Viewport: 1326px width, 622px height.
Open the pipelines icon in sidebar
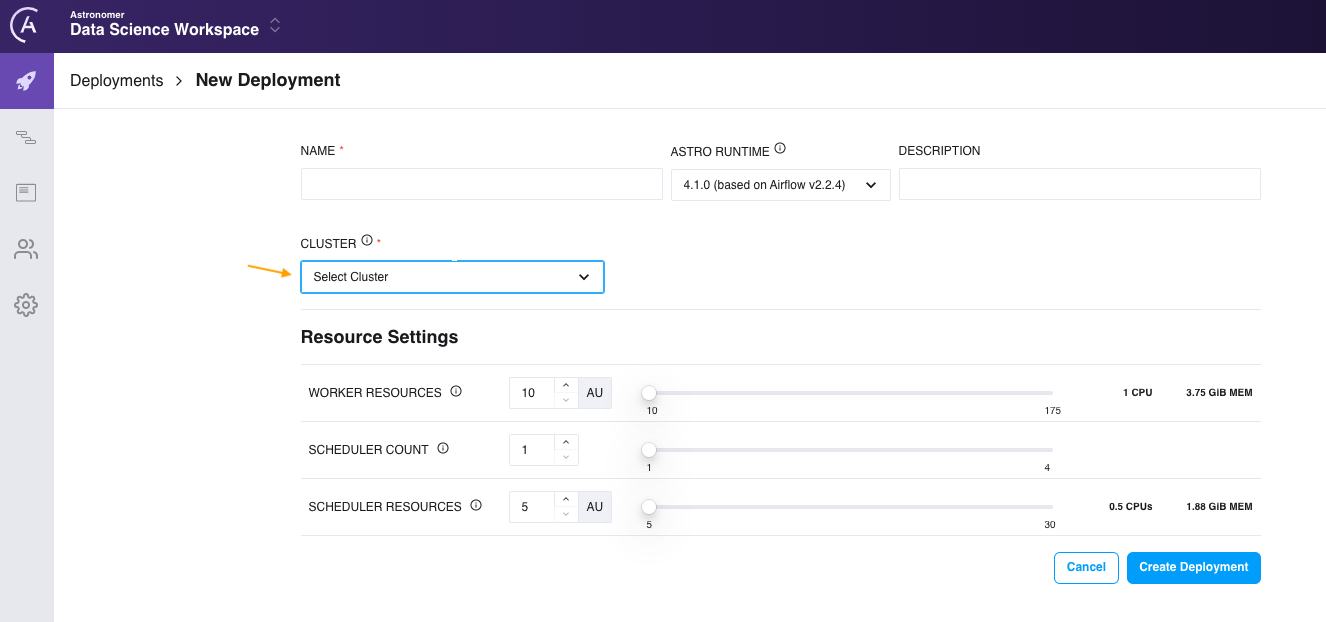pyautogui.click(x=26, y=137)
